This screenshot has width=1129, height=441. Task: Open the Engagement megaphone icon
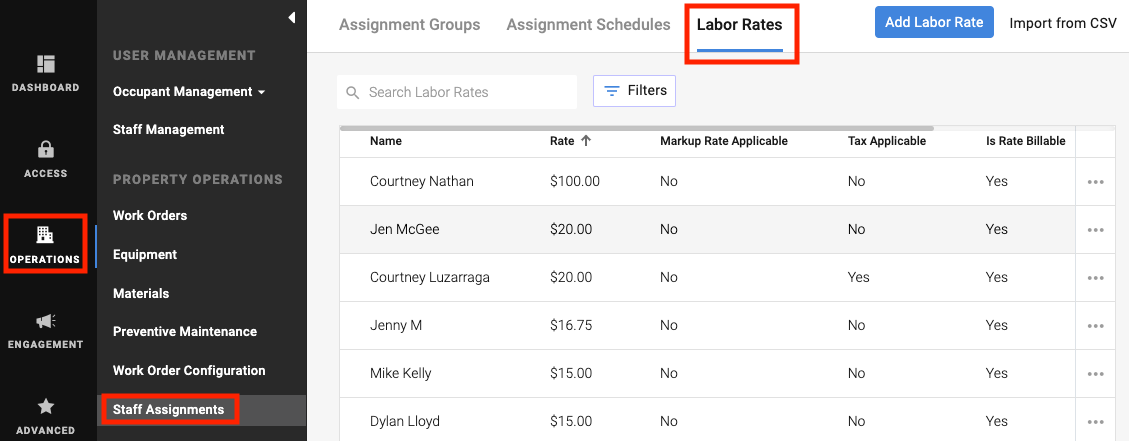click(x=46, y=321)
